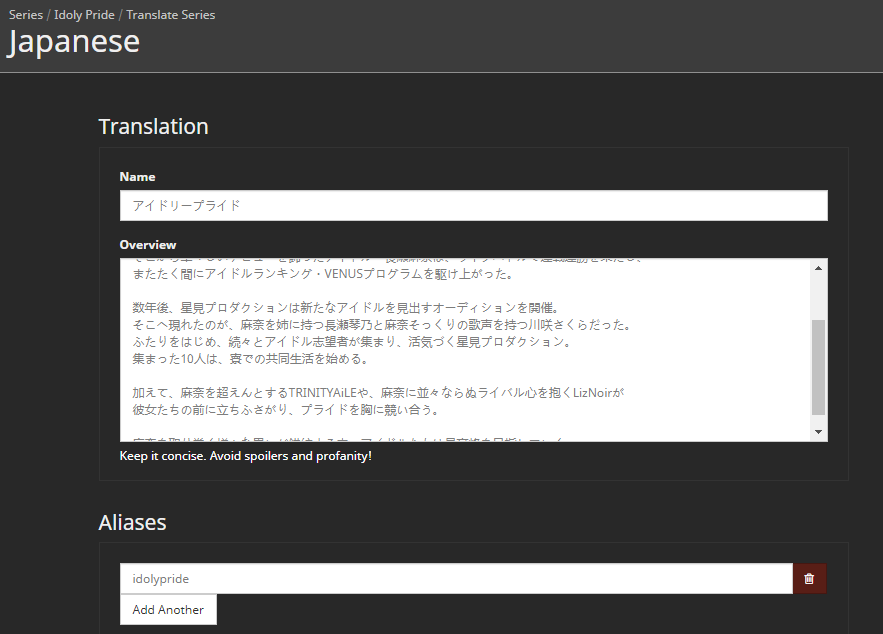Viewport: 883px width, 634px height.
Task: Delete the idolypride alias with trash icon
Action: click(x=809, y=579)
